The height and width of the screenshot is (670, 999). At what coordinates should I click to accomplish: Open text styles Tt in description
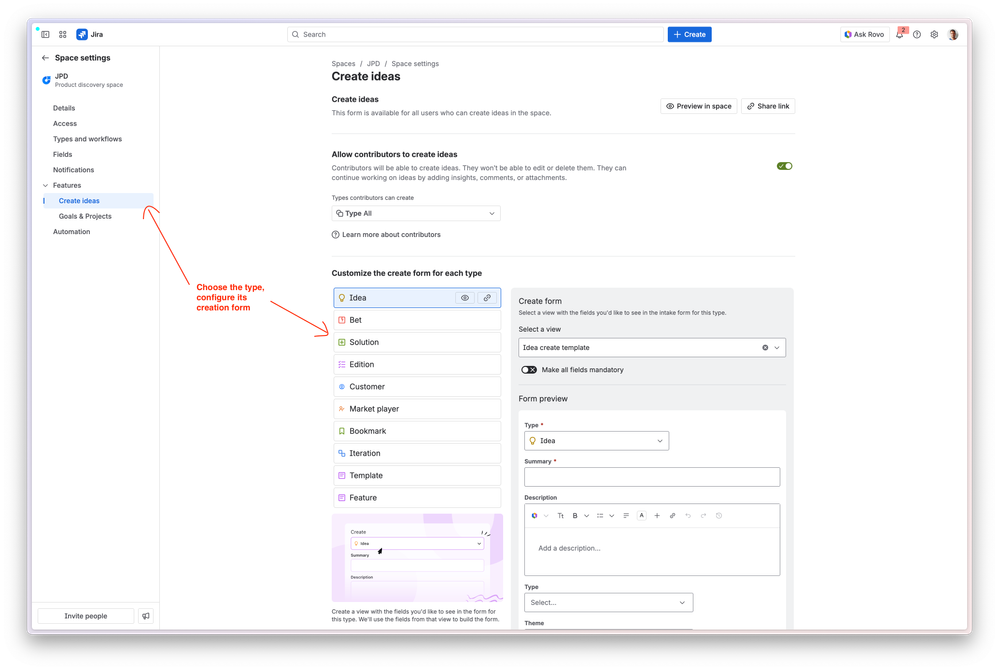tap(561, 516)
